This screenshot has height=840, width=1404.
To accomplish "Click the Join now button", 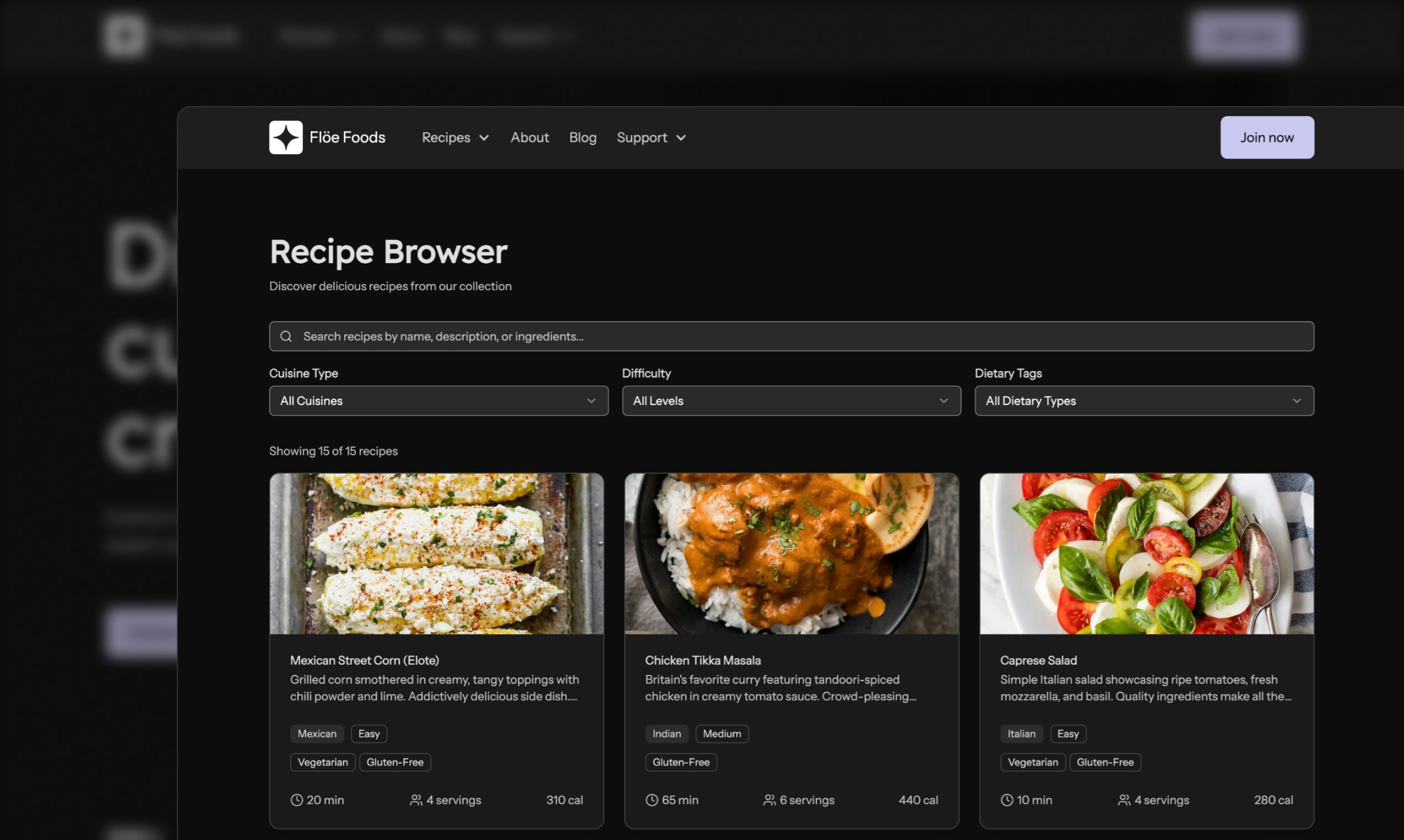I will [x=1266, y=137].
